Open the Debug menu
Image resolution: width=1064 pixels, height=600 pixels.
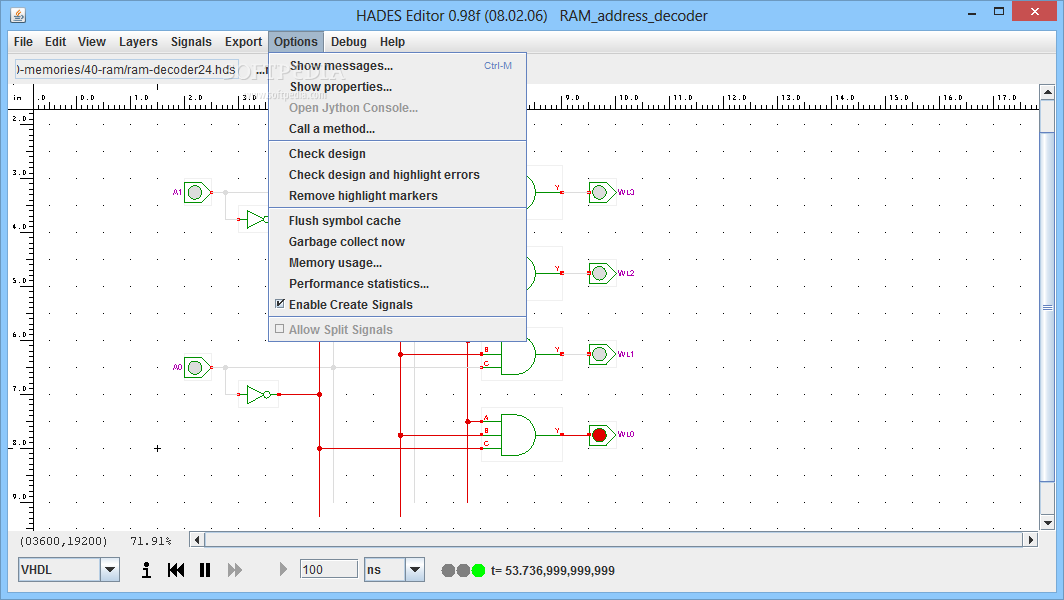pos(349,41)
